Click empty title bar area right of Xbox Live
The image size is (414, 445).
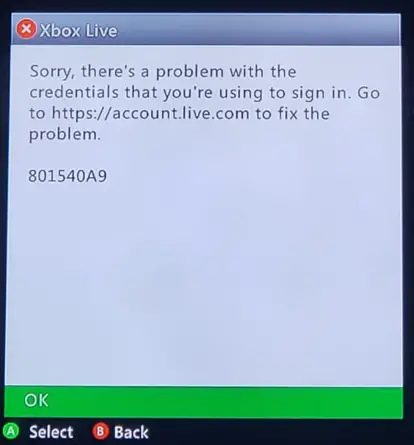pyautogui.click(x=260, y=31)
